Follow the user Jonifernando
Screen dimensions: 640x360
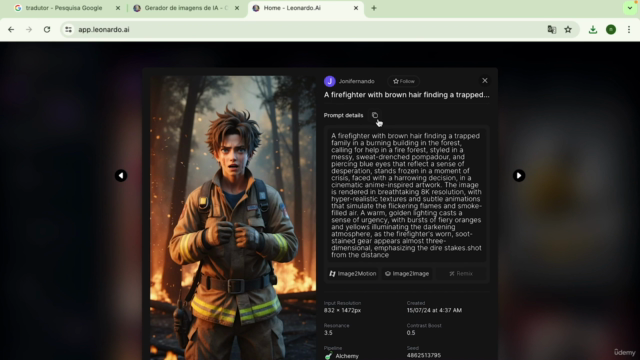point(403,81)
